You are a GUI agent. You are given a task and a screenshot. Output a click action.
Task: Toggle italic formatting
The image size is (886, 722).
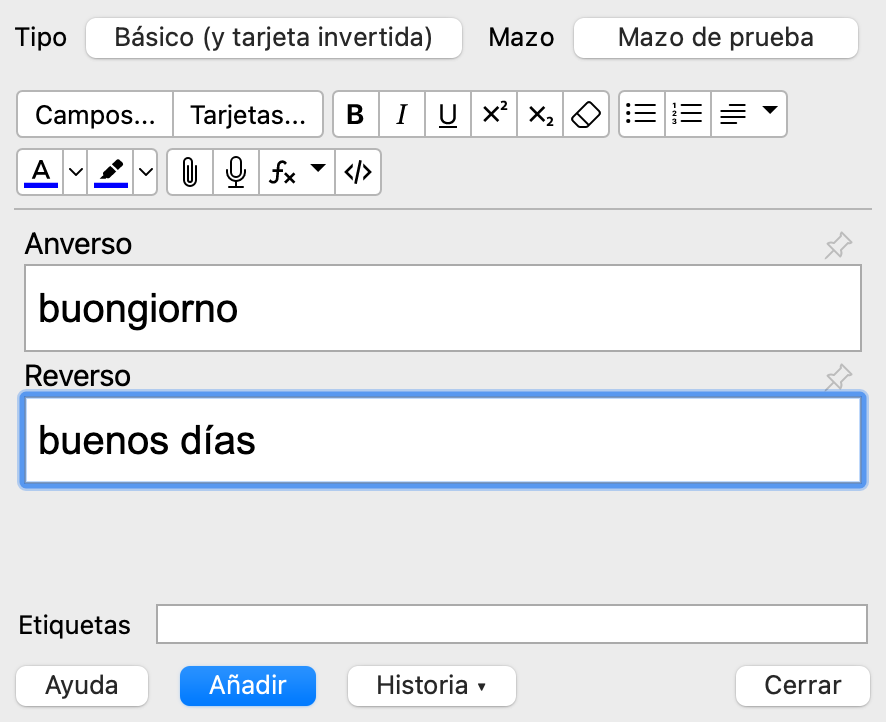pyautogui.click(x=402, y=114)
